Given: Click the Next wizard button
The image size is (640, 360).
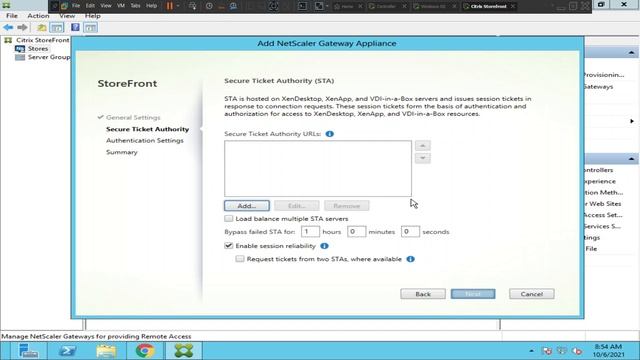Looking at the screenshot, I should [473, 294].
